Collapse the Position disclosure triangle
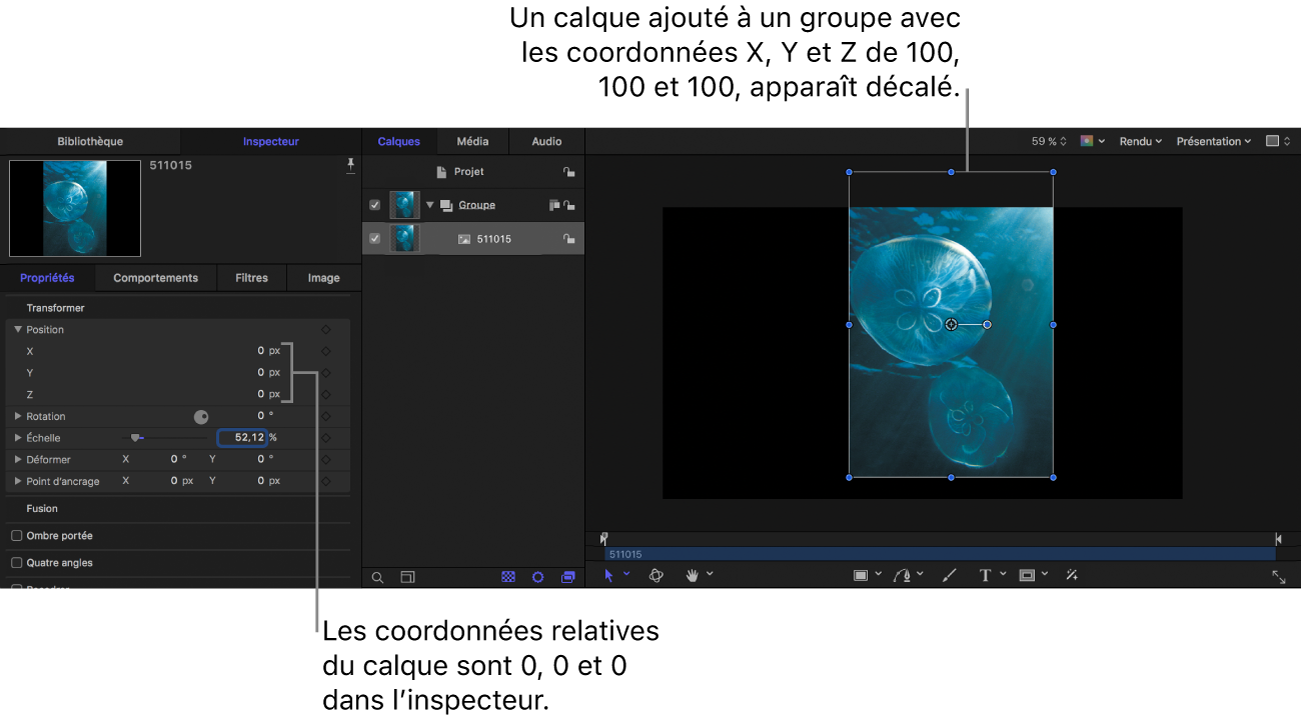This screenshot has width=1301, height=721. 18,329
